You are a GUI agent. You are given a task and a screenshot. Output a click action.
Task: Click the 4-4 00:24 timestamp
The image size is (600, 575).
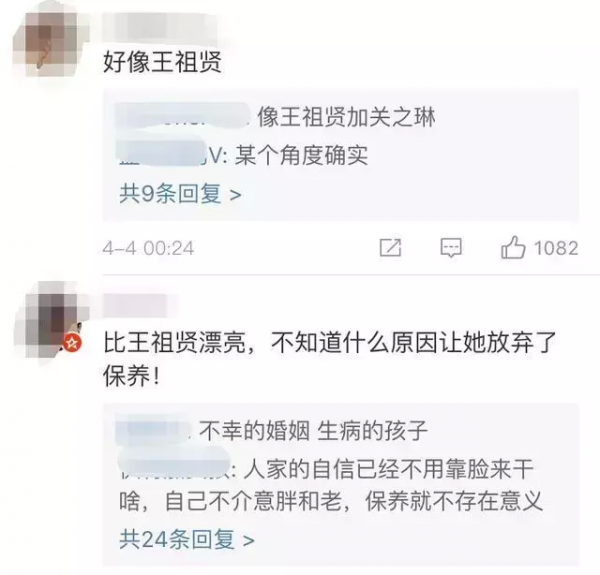point(148,248)
